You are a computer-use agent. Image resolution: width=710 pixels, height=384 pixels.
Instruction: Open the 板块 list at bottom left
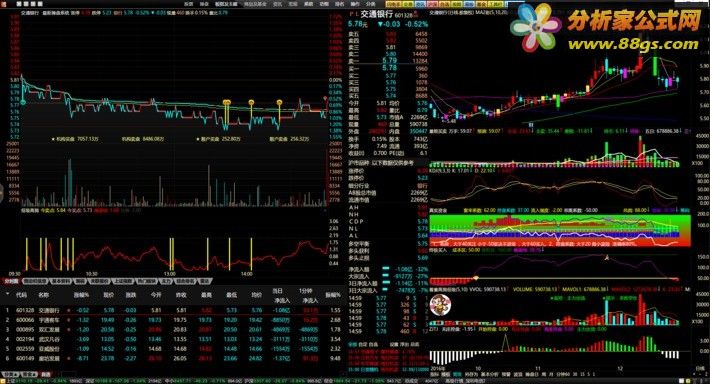coord(28,374)
